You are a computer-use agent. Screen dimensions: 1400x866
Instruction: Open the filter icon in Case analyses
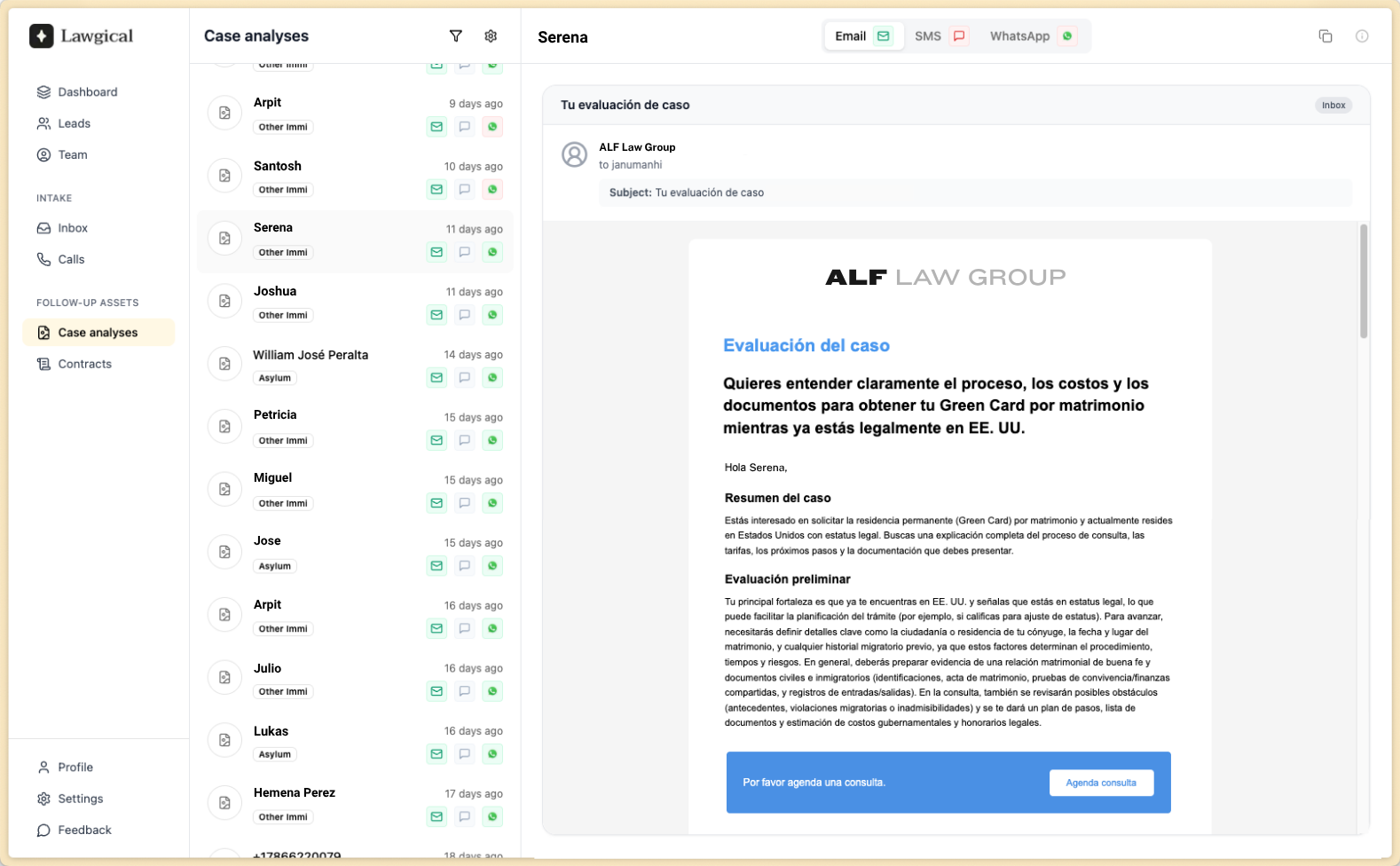click(x=455, y=36)
